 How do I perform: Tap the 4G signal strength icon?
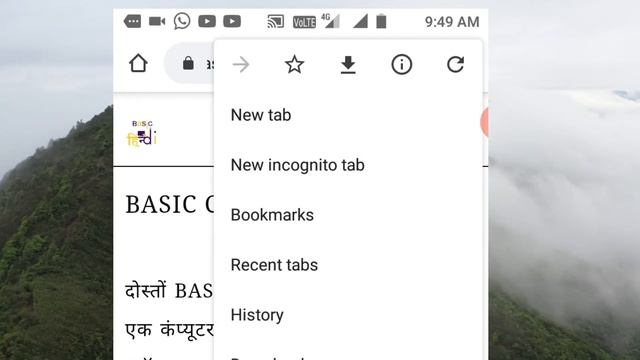click(x=331, y=21)
